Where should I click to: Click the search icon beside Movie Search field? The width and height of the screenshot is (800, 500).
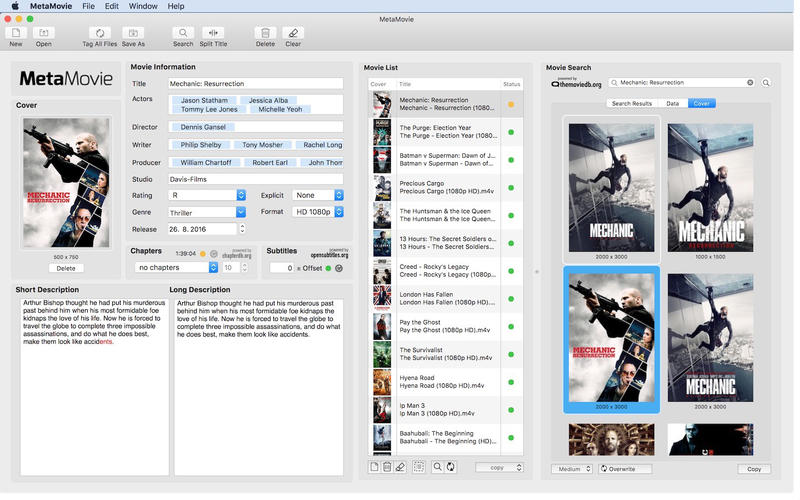(x=767, y=83)
